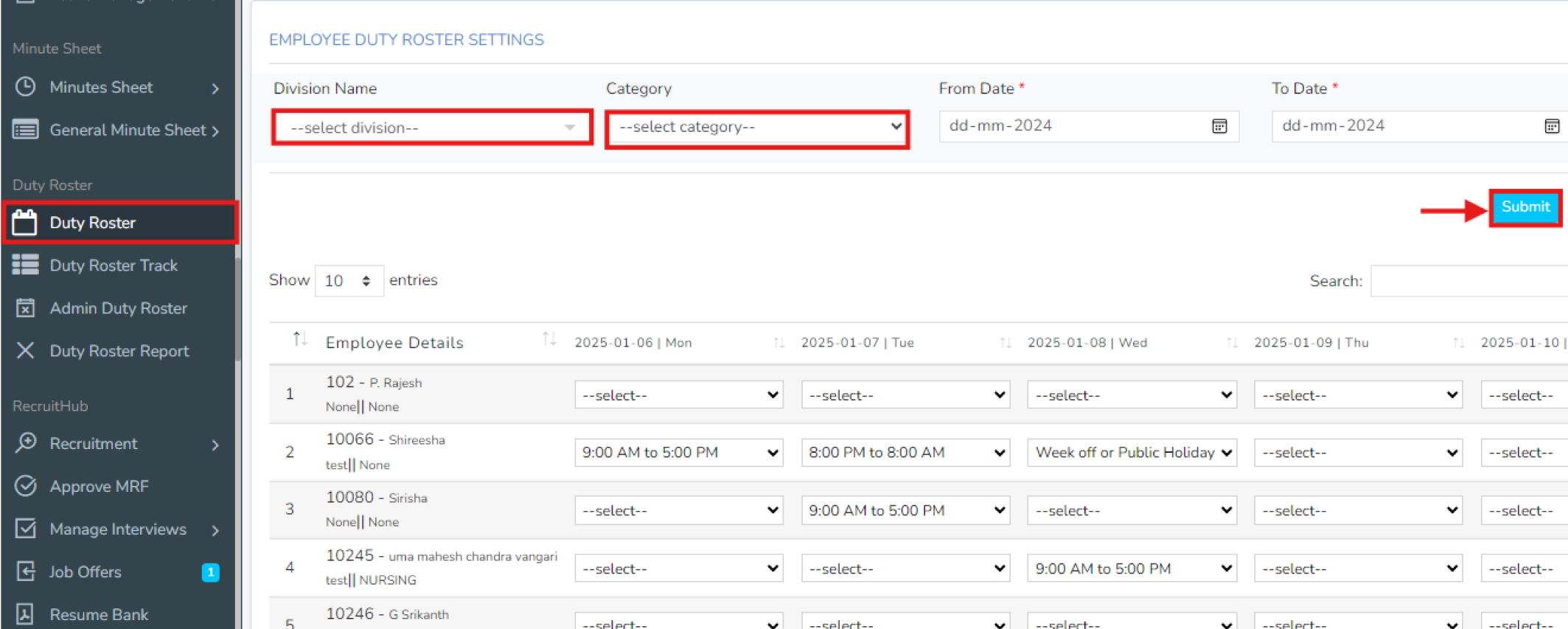Click the Admin Duty Roster icon
1568x629 pixels.
25,307
